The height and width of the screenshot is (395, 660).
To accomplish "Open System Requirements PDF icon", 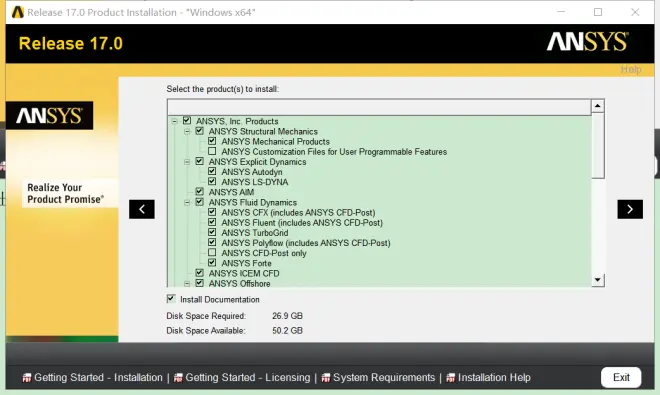I will tap(326, 378).
